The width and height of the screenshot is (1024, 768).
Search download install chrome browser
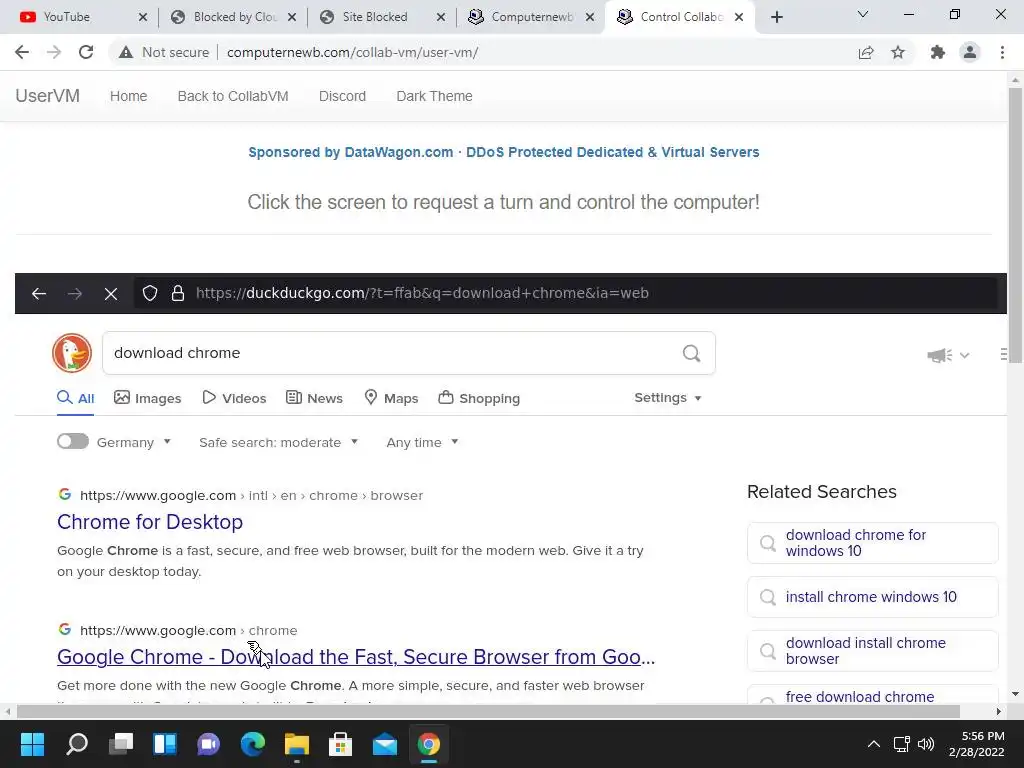[x=872, y=651]
